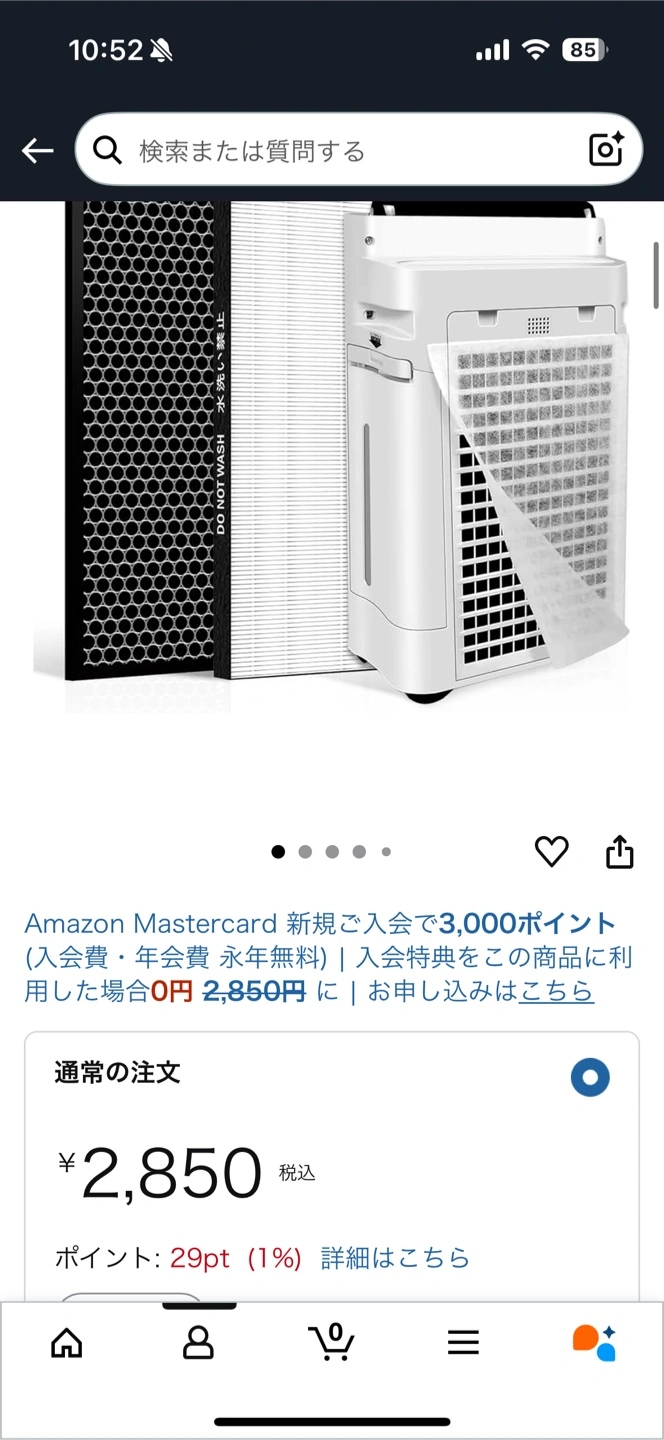The image size is (664, 1440).
Task: View the air purifier product image
Action: pyautogui.click(x=331, y=456)
